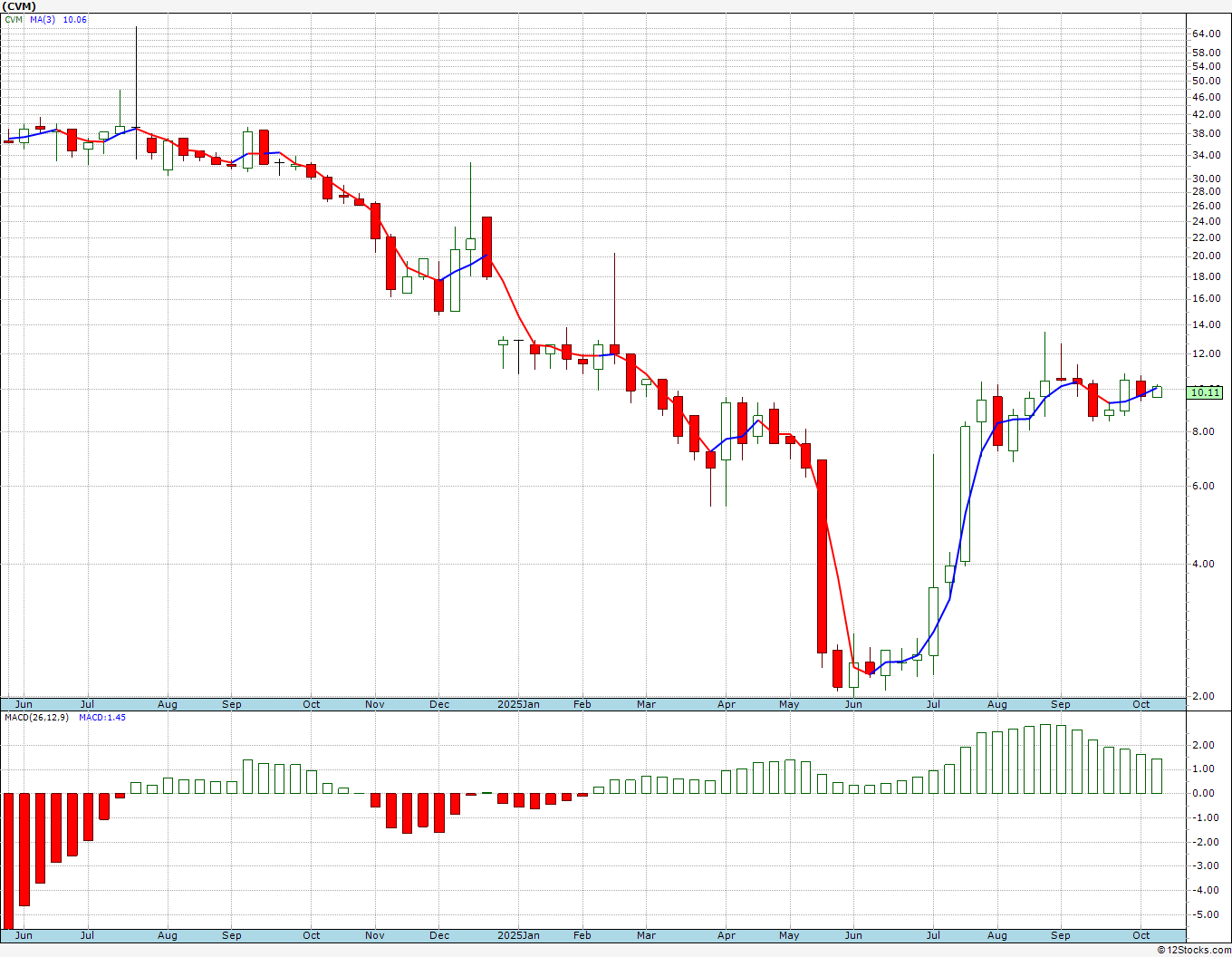Screen dimensions: 1232x957
Task: Select the "54.00" price axis label
Action: click(1205, 66)
